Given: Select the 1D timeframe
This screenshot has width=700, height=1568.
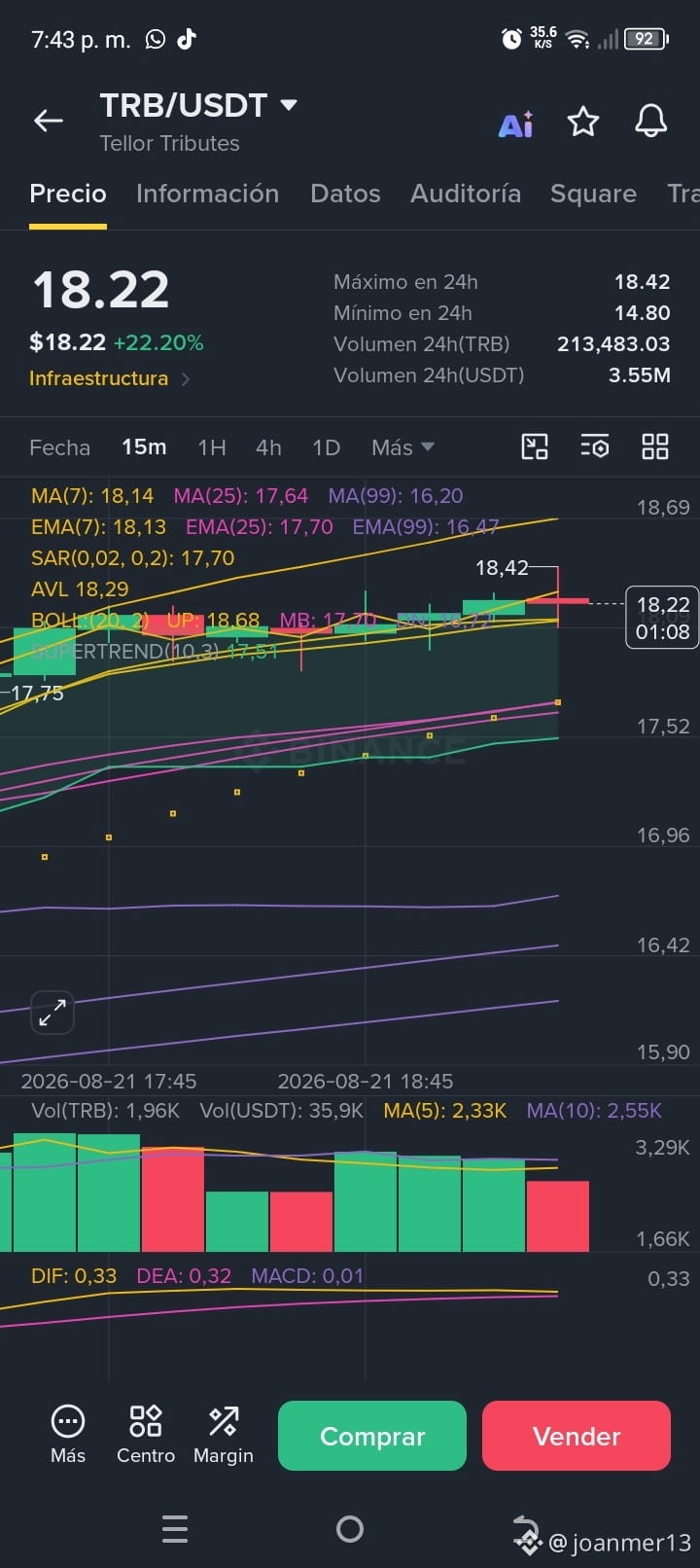Looking at the screenshot, I should pyautogui.click(x=326, y=447).
